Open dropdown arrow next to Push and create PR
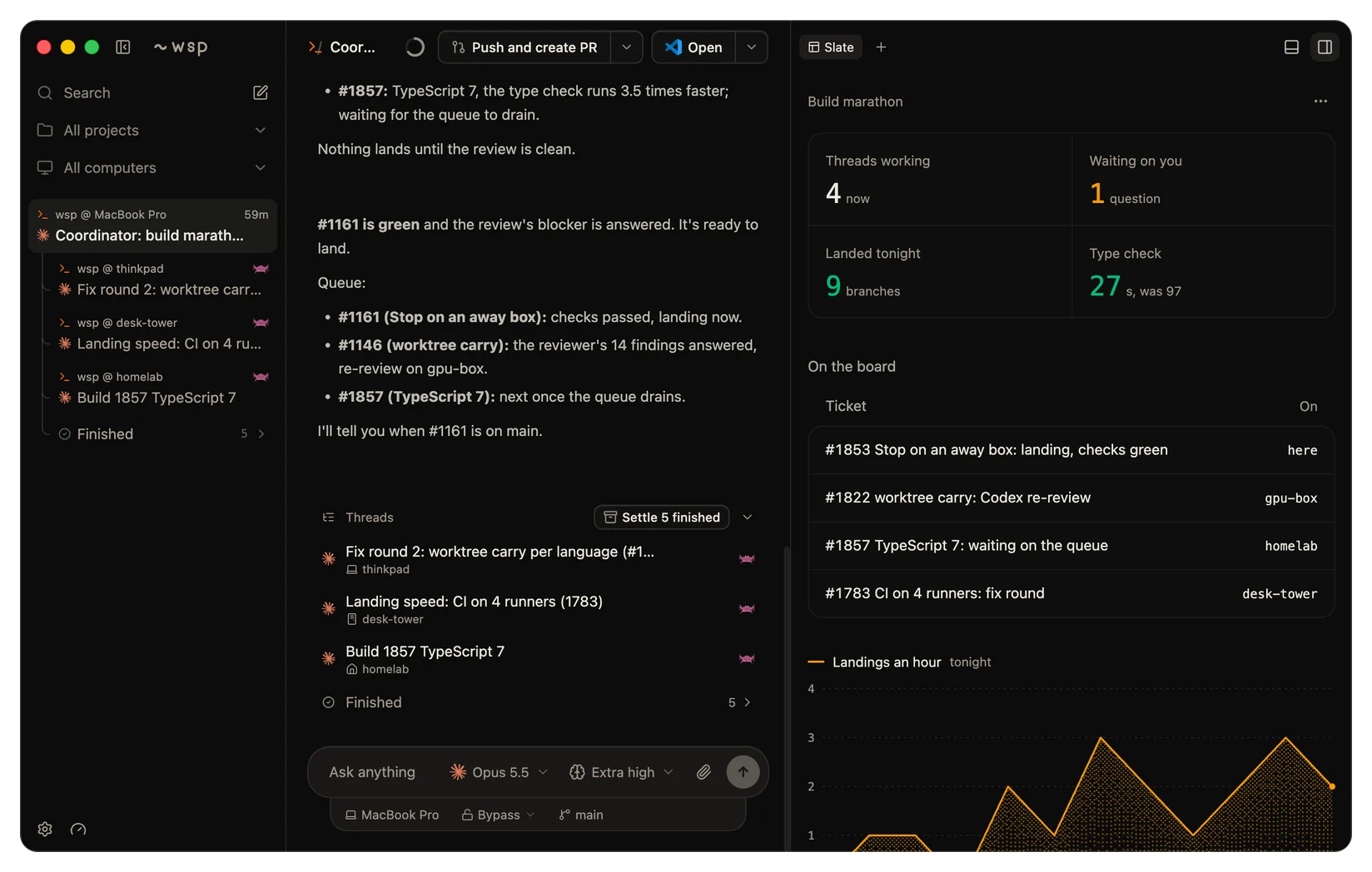 (x=626, y=47)
